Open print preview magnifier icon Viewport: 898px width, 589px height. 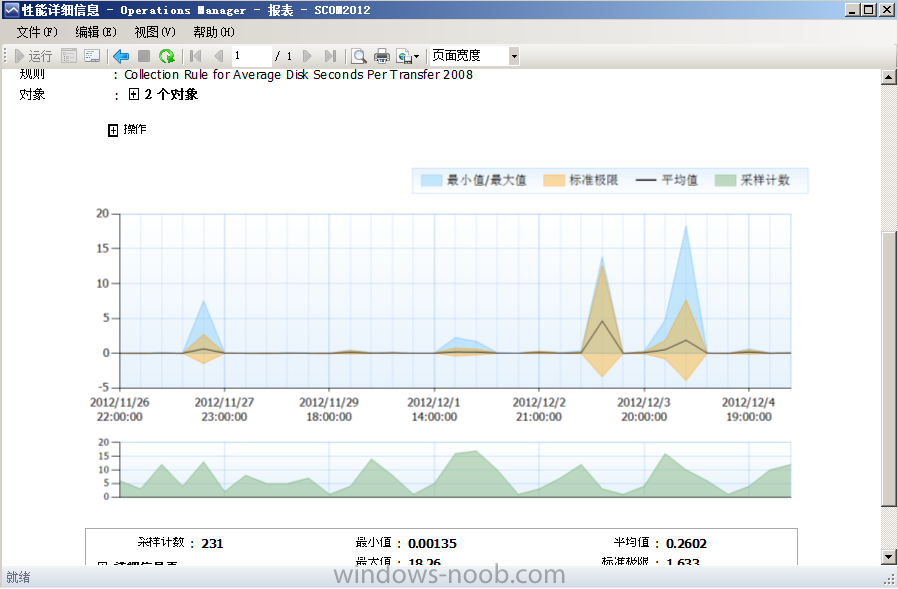(359, 56)
